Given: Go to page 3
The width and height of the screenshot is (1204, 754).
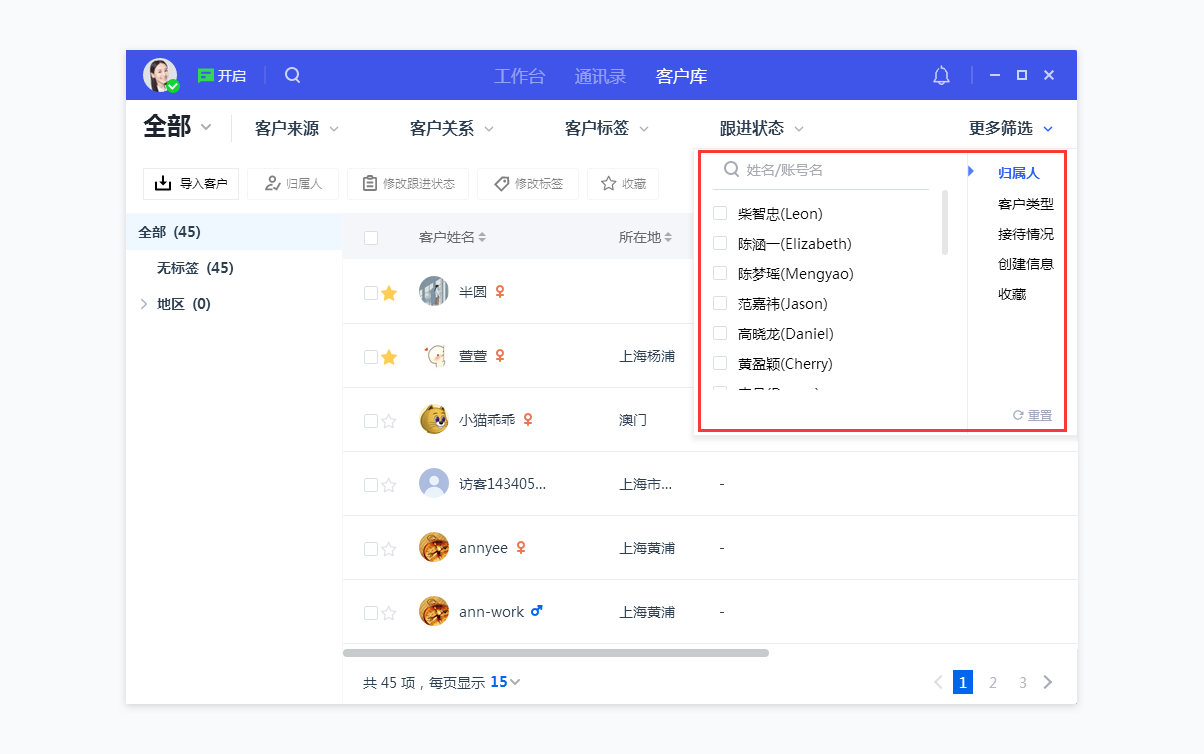Looking at the screenshot, I should (x=1023, y=682).
